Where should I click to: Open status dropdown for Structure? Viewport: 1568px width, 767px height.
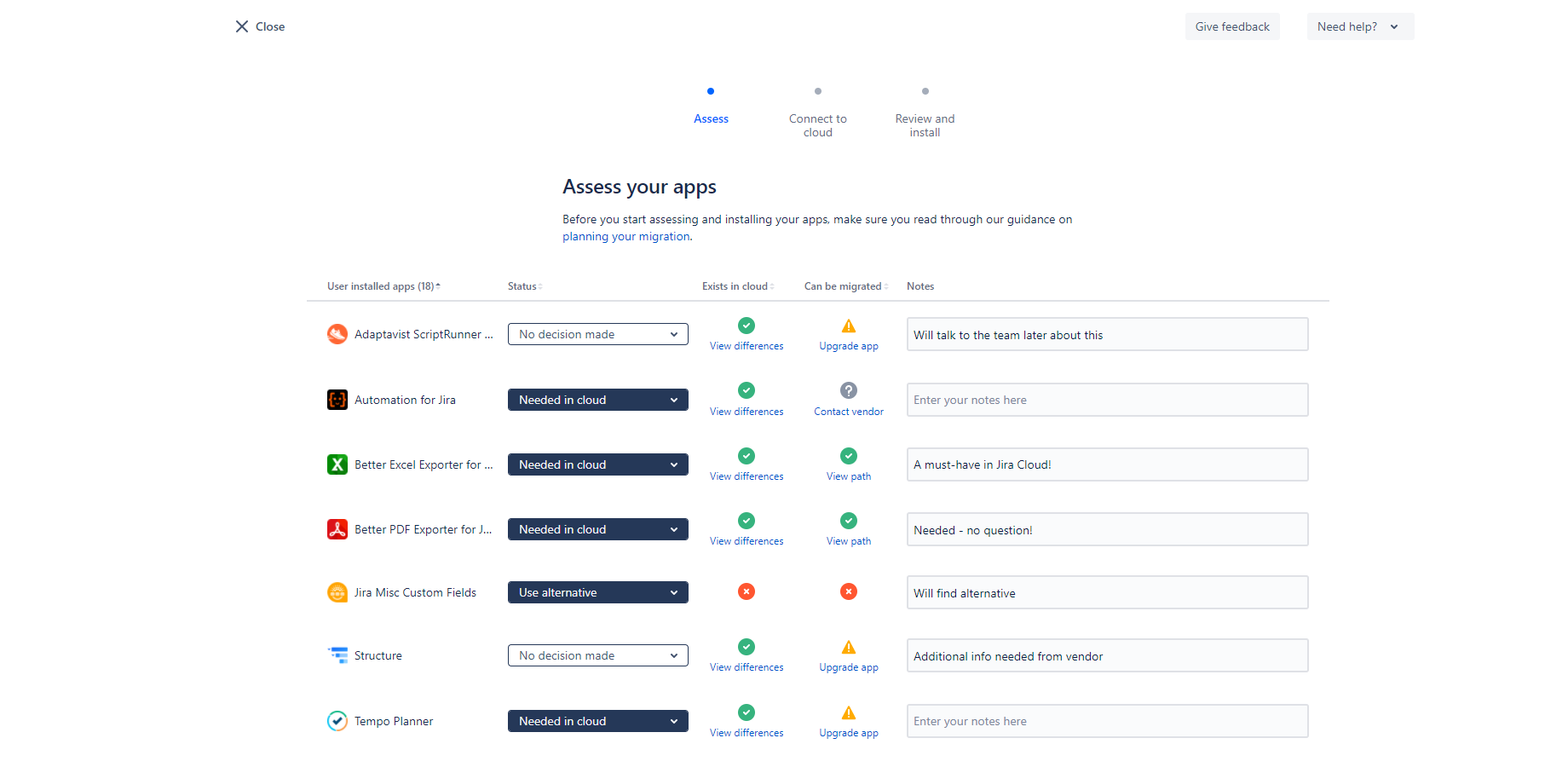point(598,655)
